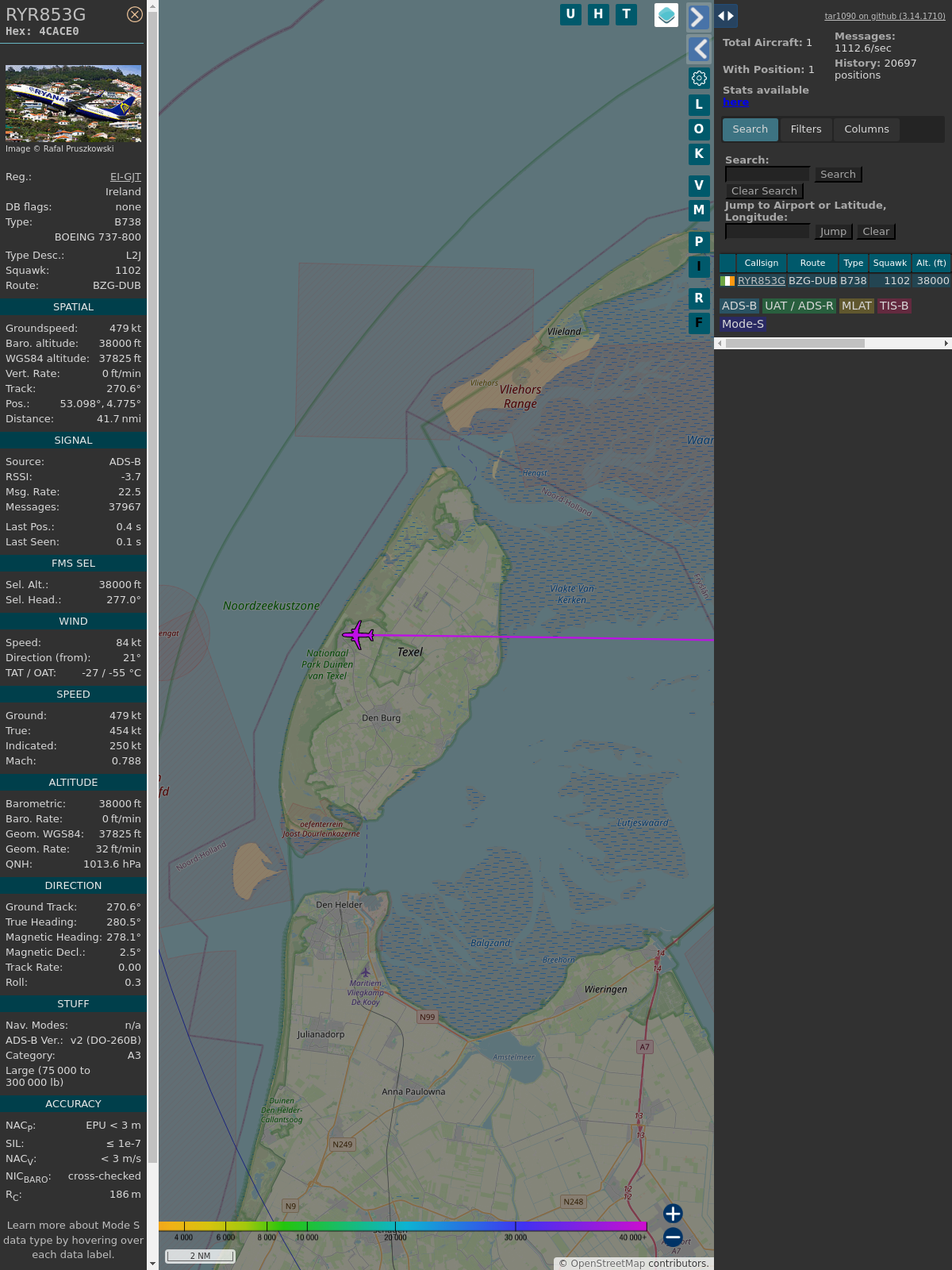Click the ALTITUDE section header
The width and height of the screenshot is (952, 1270).
click(x=73, y=783)
